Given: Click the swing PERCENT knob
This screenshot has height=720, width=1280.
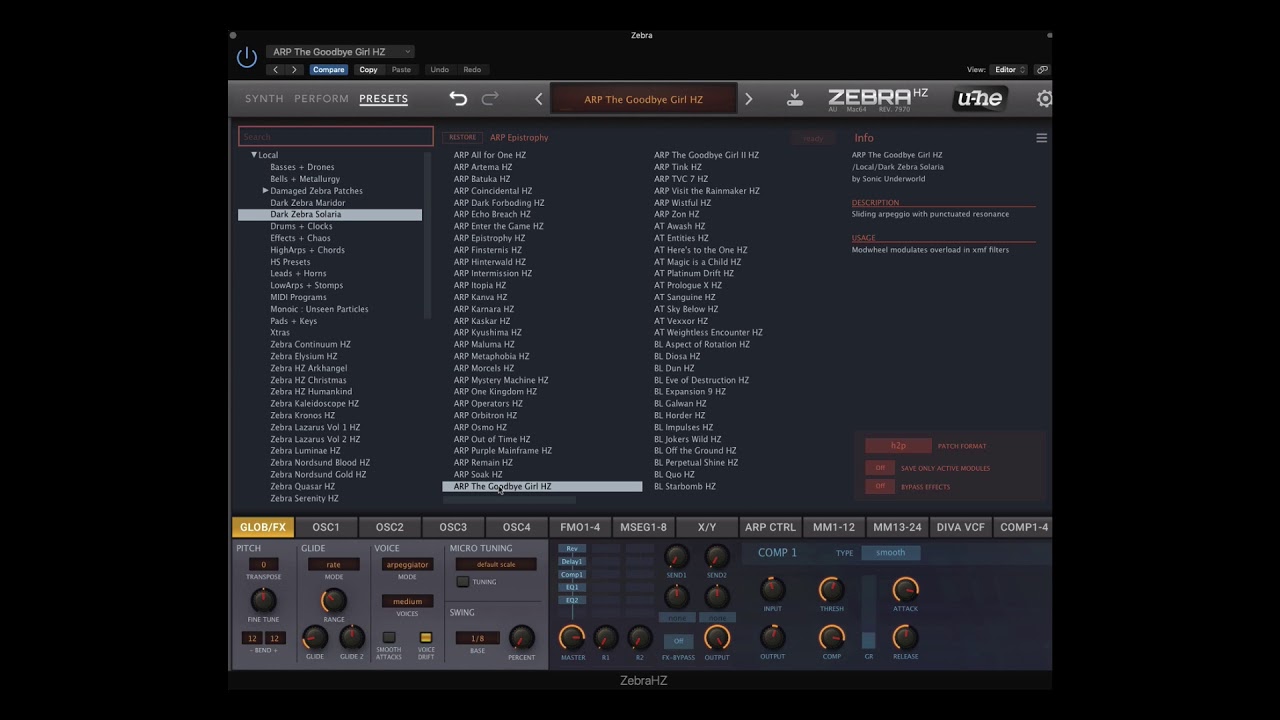Looking at the screenshot, I should (x=521, y=637).
